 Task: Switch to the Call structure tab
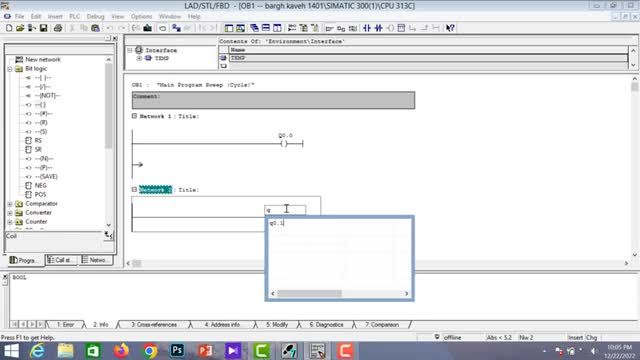click(x=61, y=260)
